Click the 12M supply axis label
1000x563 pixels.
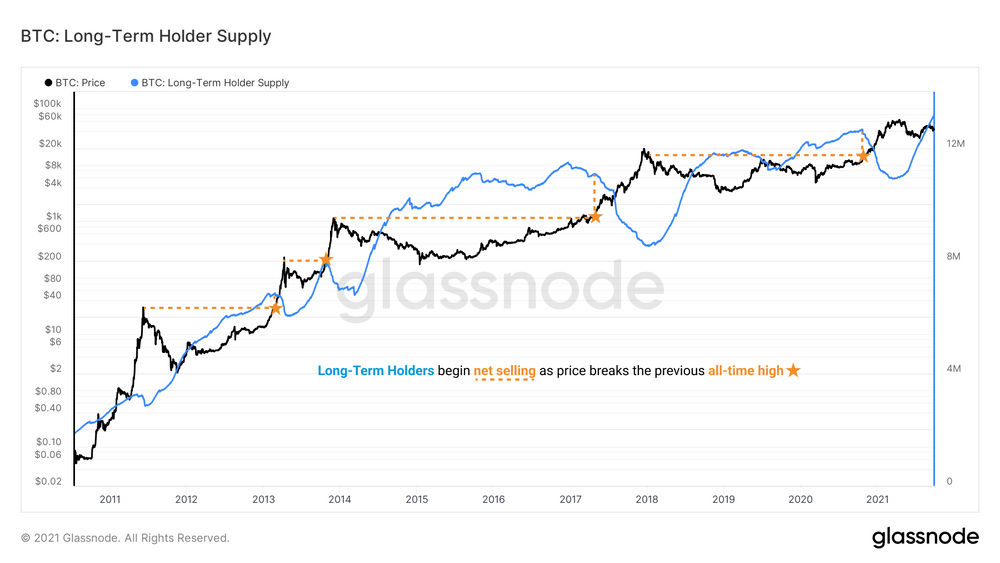955,143
